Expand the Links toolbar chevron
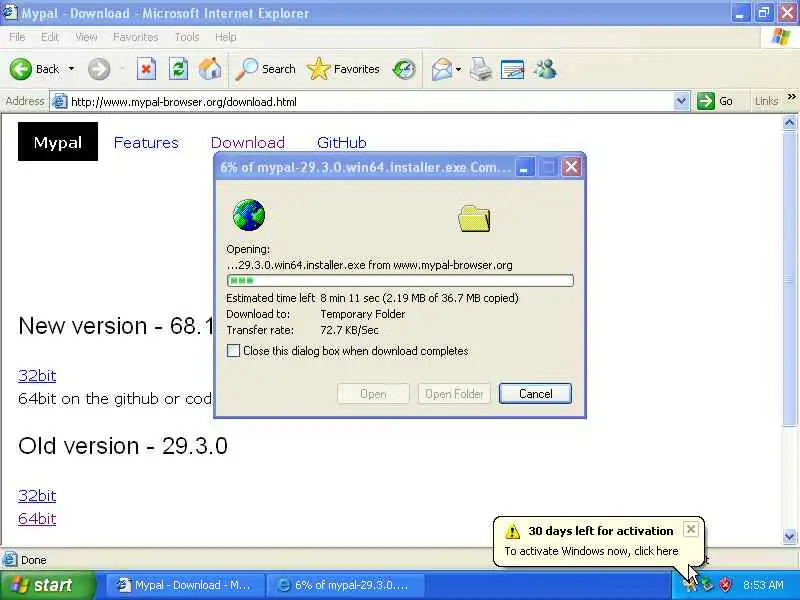 coord(791,96)
